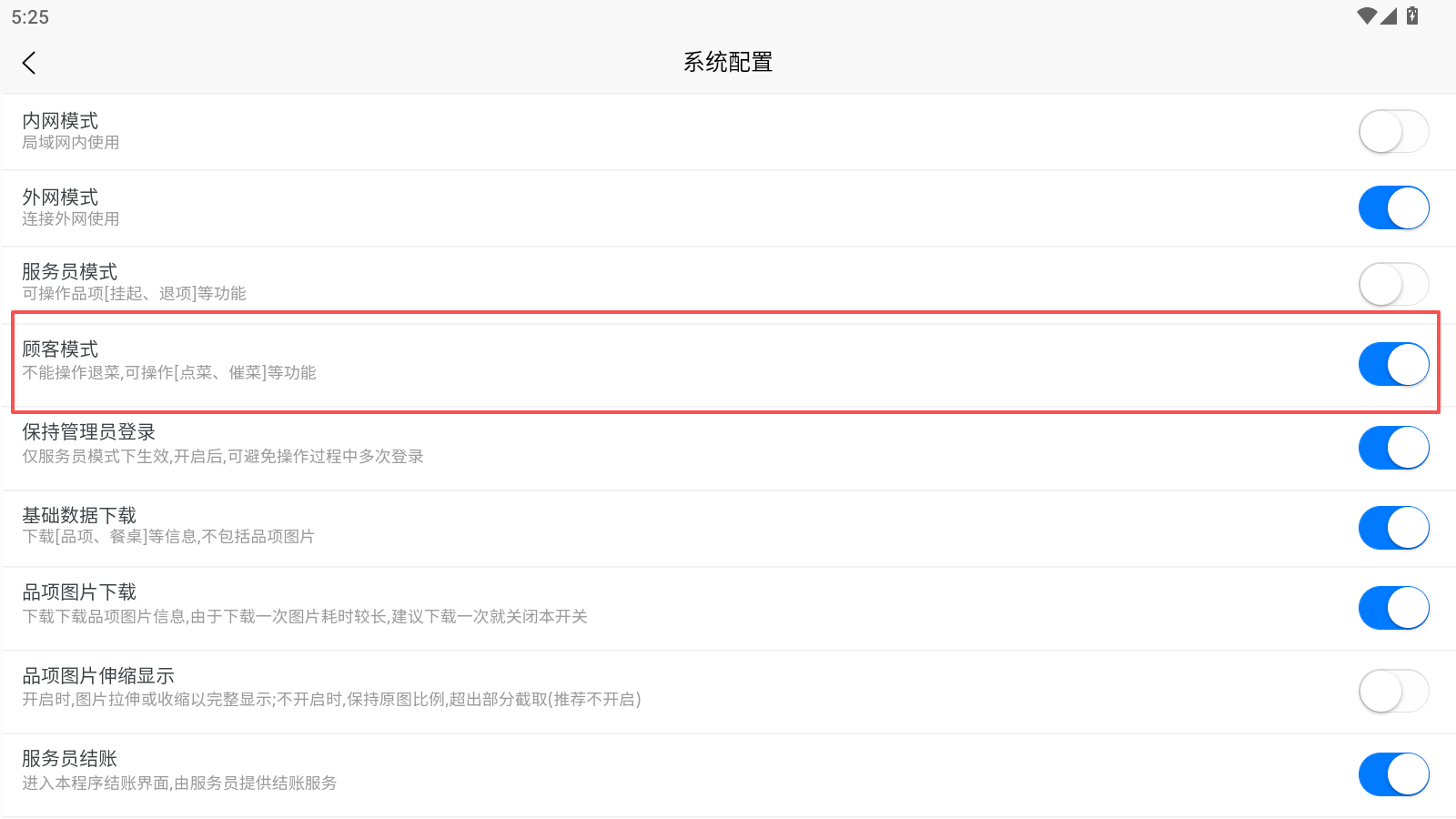The image size is (1456, 819).
Task: Select the 顾客模式 settings row label
Action: [60, 349]
